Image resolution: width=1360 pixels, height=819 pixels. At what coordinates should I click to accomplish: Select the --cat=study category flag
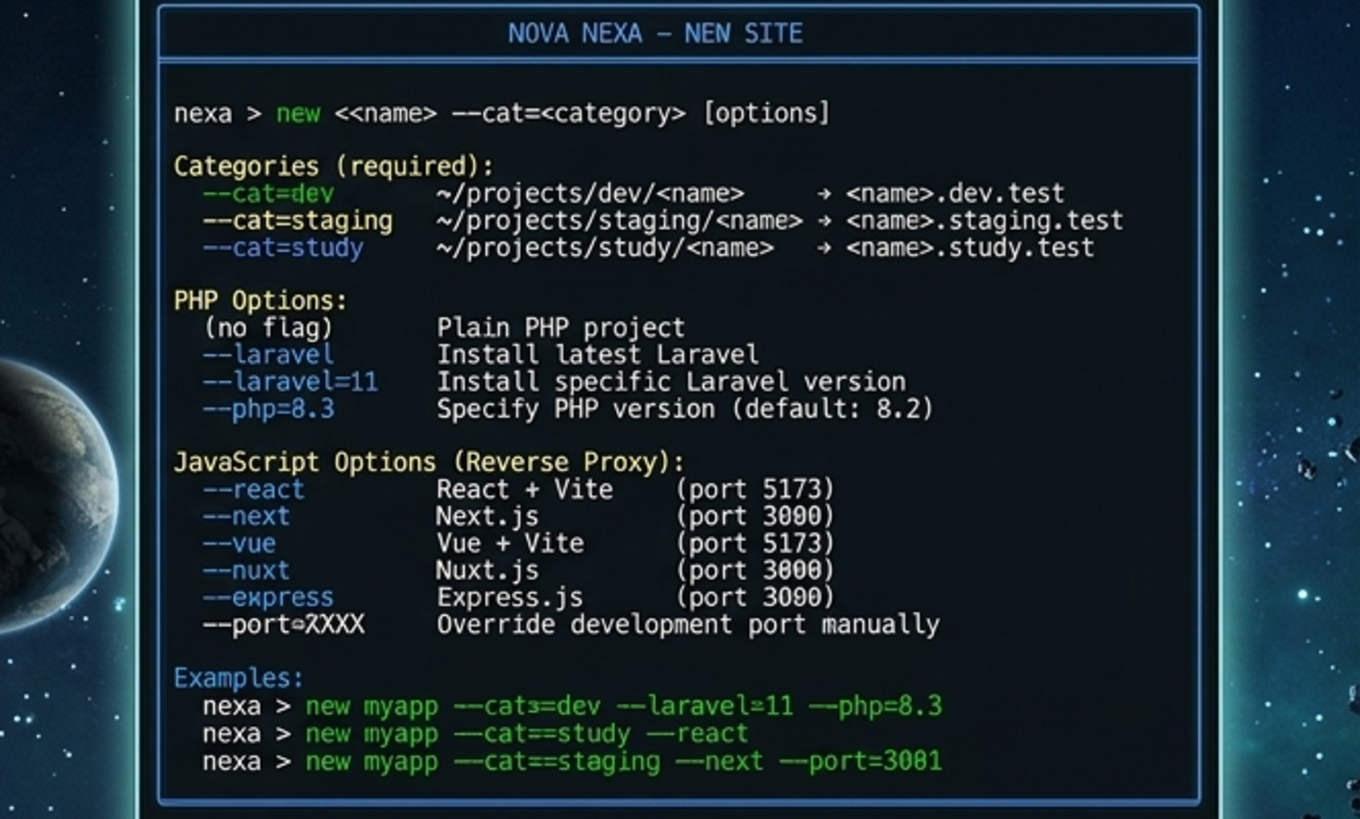pos(283,248)
